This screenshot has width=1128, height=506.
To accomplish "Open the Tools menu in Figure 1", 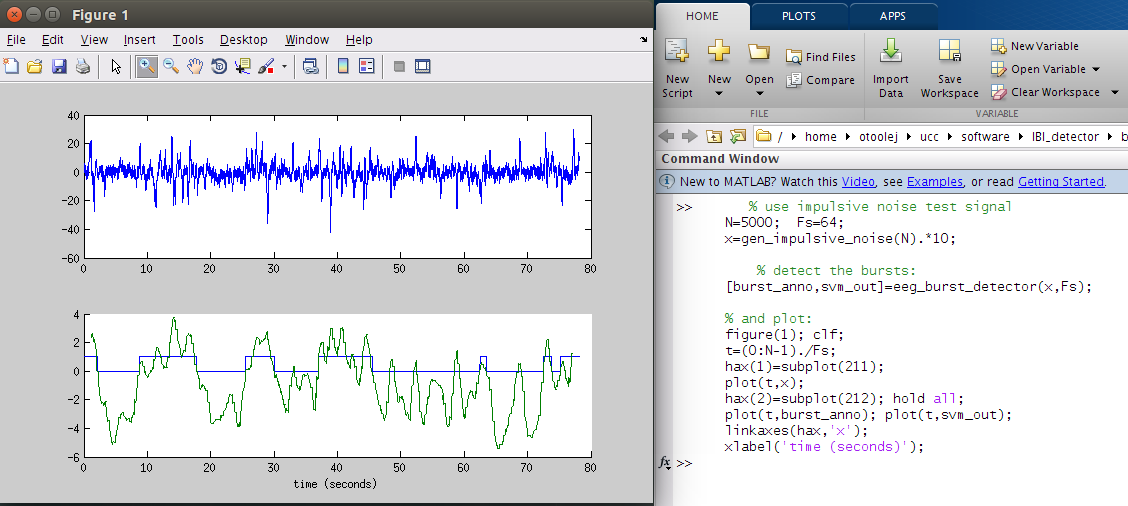I will (187, 40).
